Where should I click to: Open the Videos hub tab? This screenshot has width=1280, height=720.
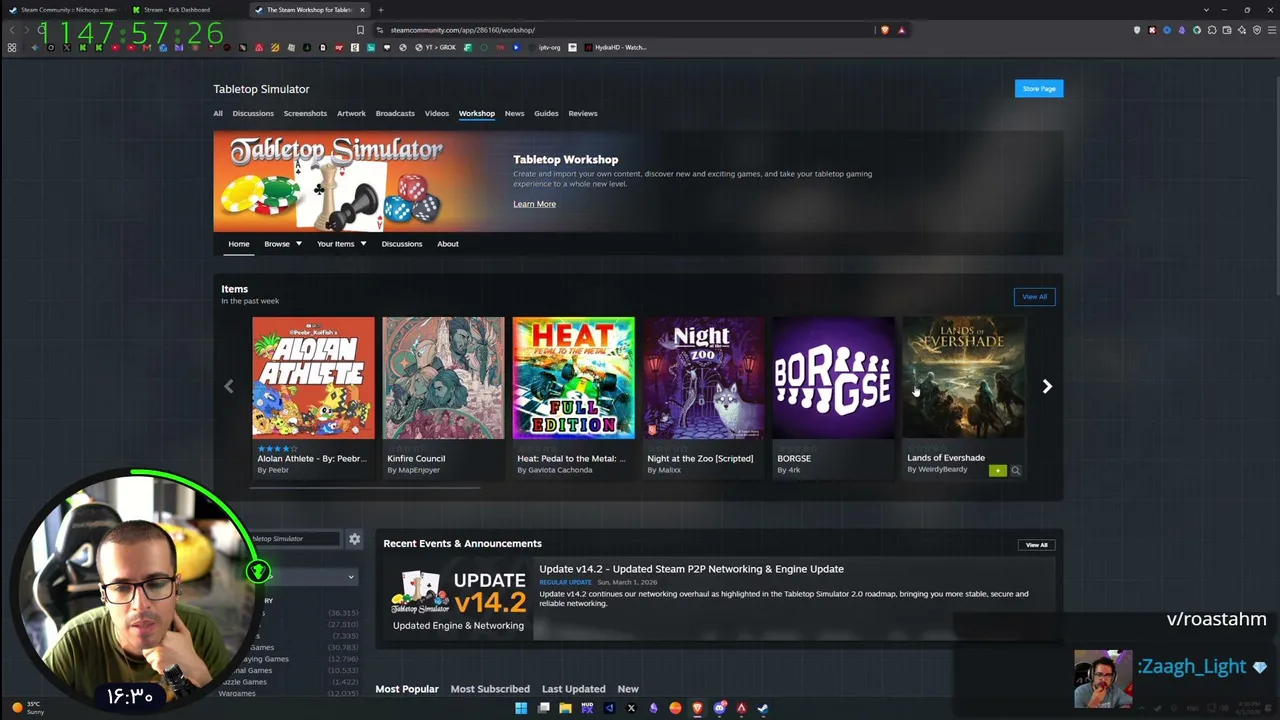437,113
